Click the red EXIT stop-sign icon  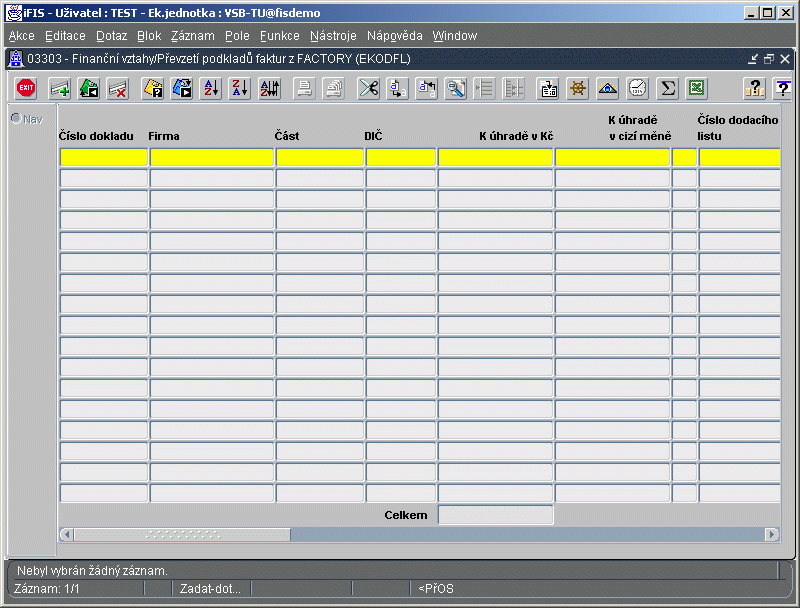(x=26, y=88)
